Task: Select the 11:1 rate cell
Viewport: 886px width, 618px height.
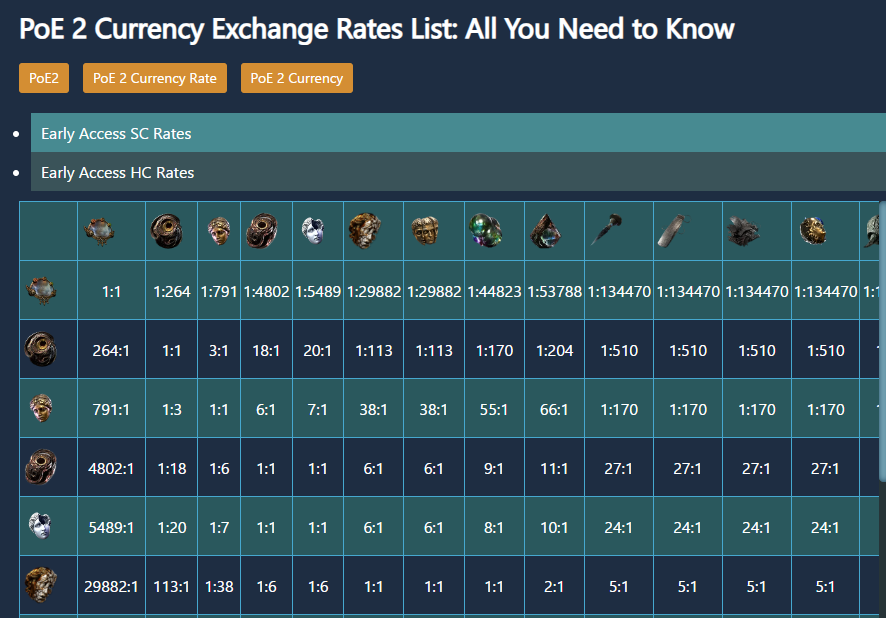Action: 554,468
